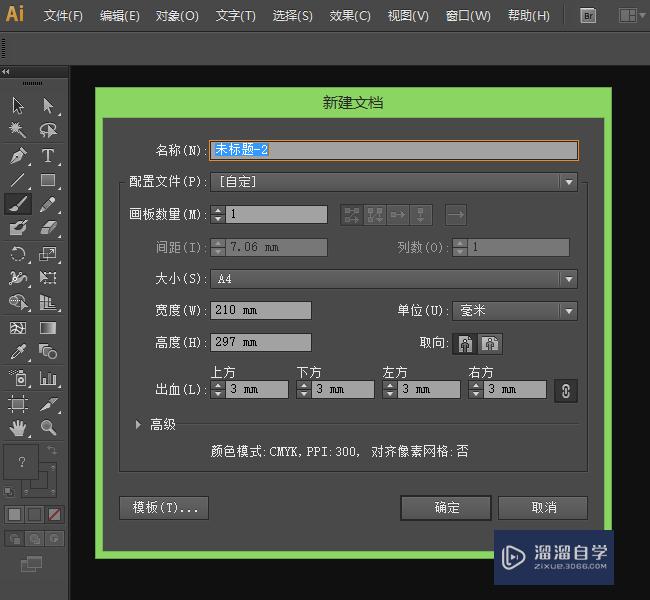Decrease the top bleed 上方 value
650x600 pixels.
[x=218, y=394]
